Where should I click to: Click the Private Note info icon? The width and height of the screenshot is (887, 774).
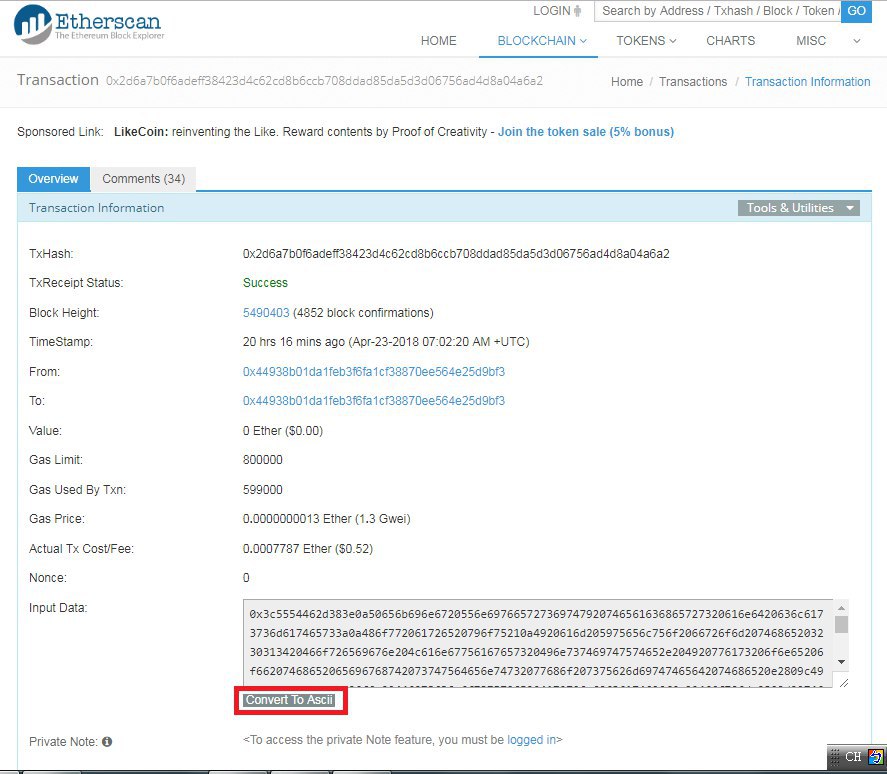[107, 742]
